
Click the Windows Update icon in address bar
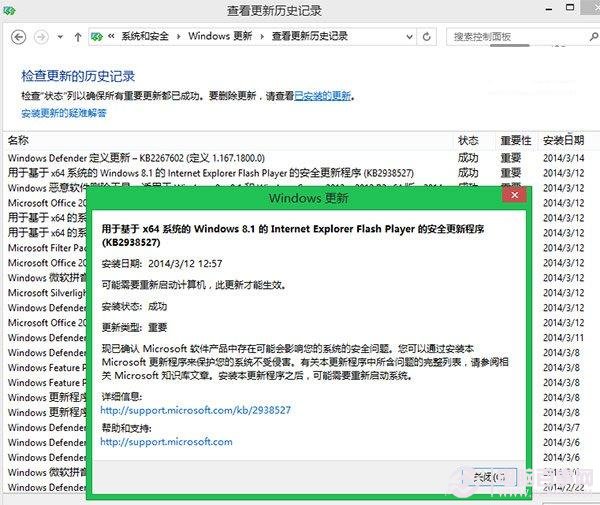click(97, 36)
